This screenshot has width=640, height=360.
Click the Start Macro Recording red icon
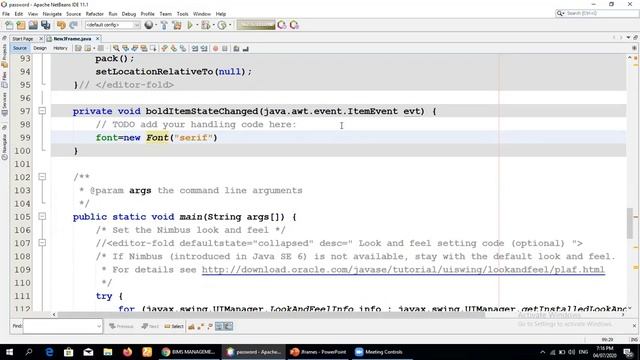click(x=216, y=49)
